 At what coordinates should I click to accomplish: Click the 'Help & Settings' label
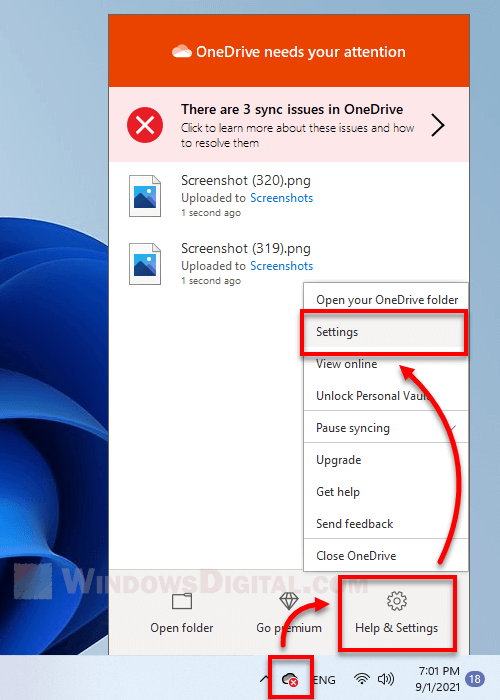pyautogui.click(x=396, y=628)
